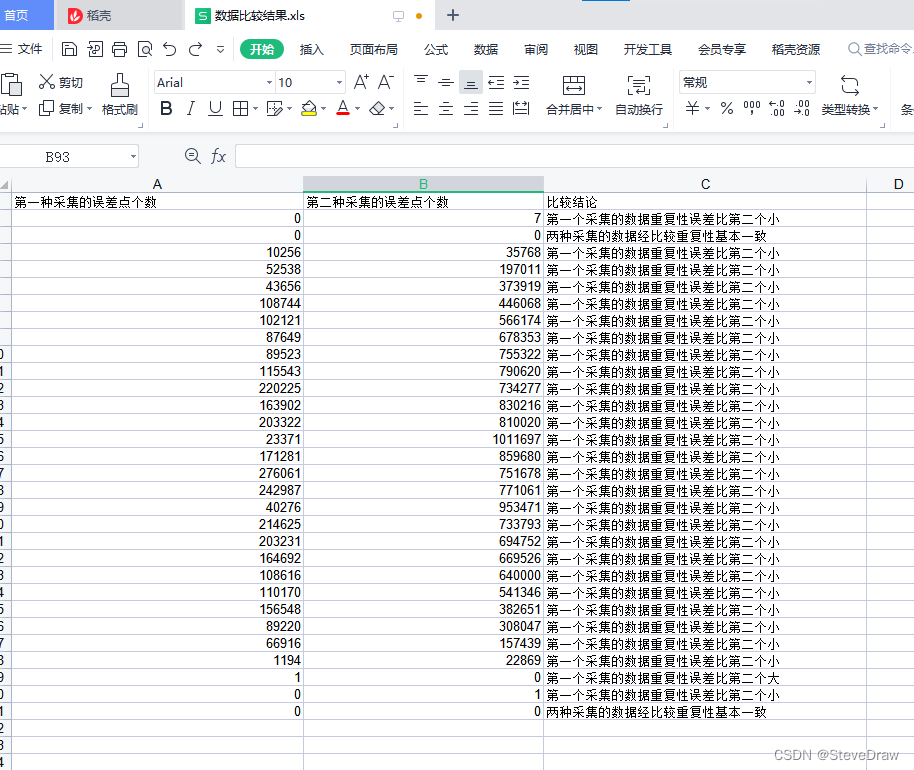This screenshot has height=770, width=914.
Task: Expand quick access toolbar customize arrow
Action: click(x=220, y=50)
